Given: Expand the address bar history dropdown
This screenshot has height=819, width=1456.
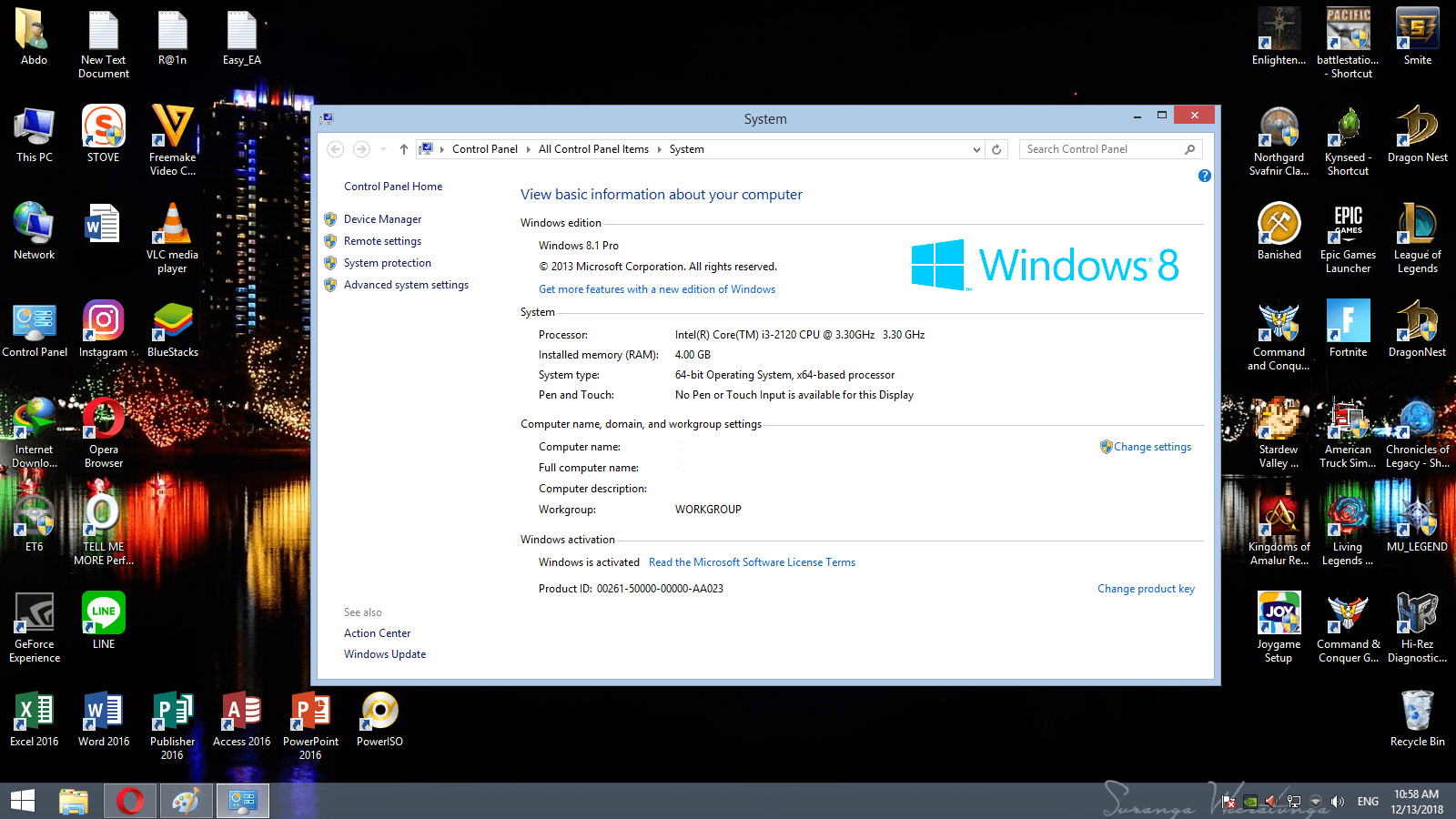Looking at the screenshot, I should pyautogui.click(x=976, y=149).
